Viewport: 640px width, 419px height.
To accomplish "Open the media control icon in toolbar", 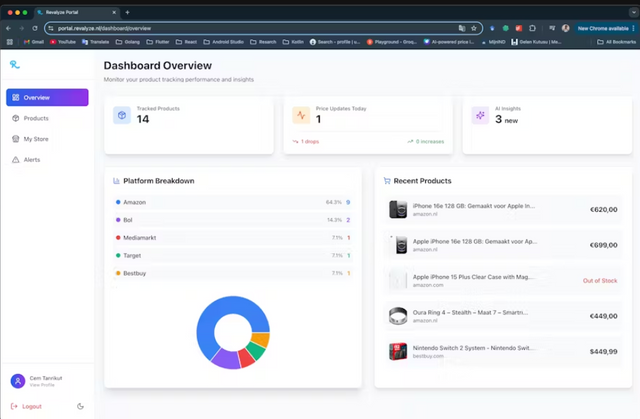I will point(552,28).
